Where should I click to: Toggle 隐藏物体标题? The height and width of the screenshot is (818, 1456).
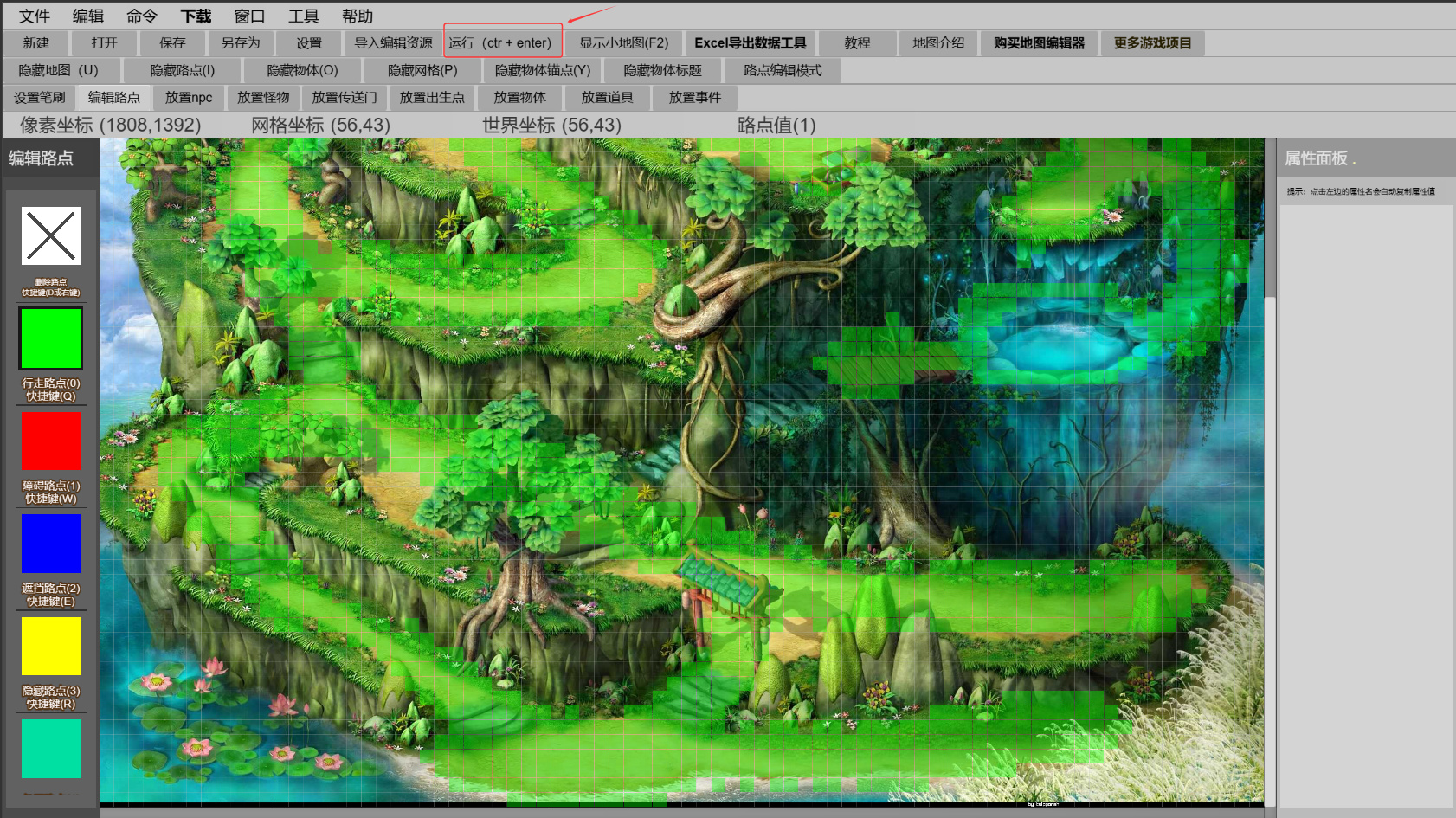663,70
